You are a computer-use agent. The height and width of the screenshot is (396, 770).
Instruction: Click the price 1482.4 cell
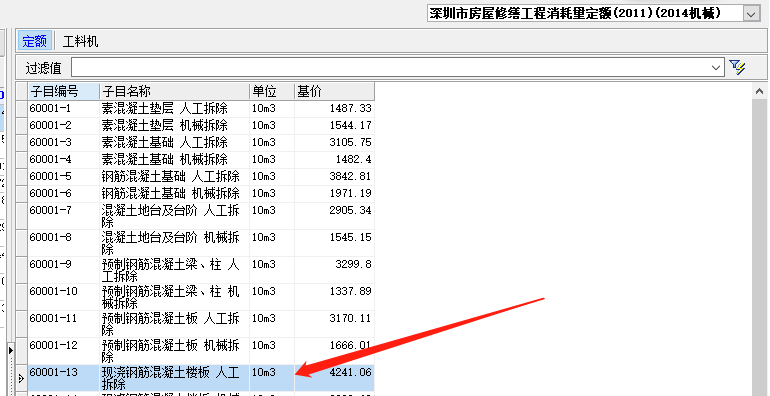tap(334, 160)
